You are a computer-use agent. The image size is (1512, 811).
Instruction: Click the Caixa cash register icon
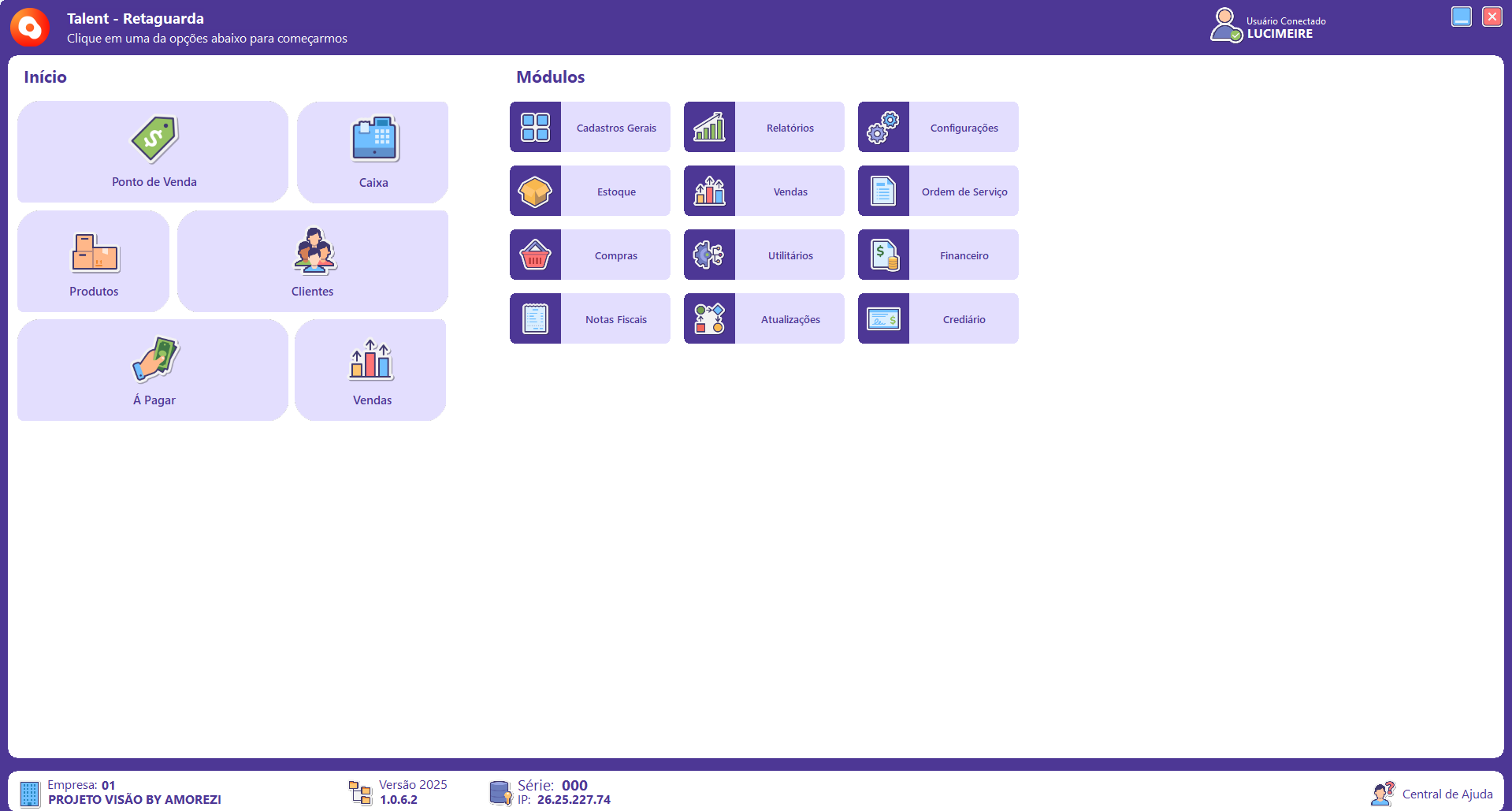pyautogui.click(x=374, y=140)
